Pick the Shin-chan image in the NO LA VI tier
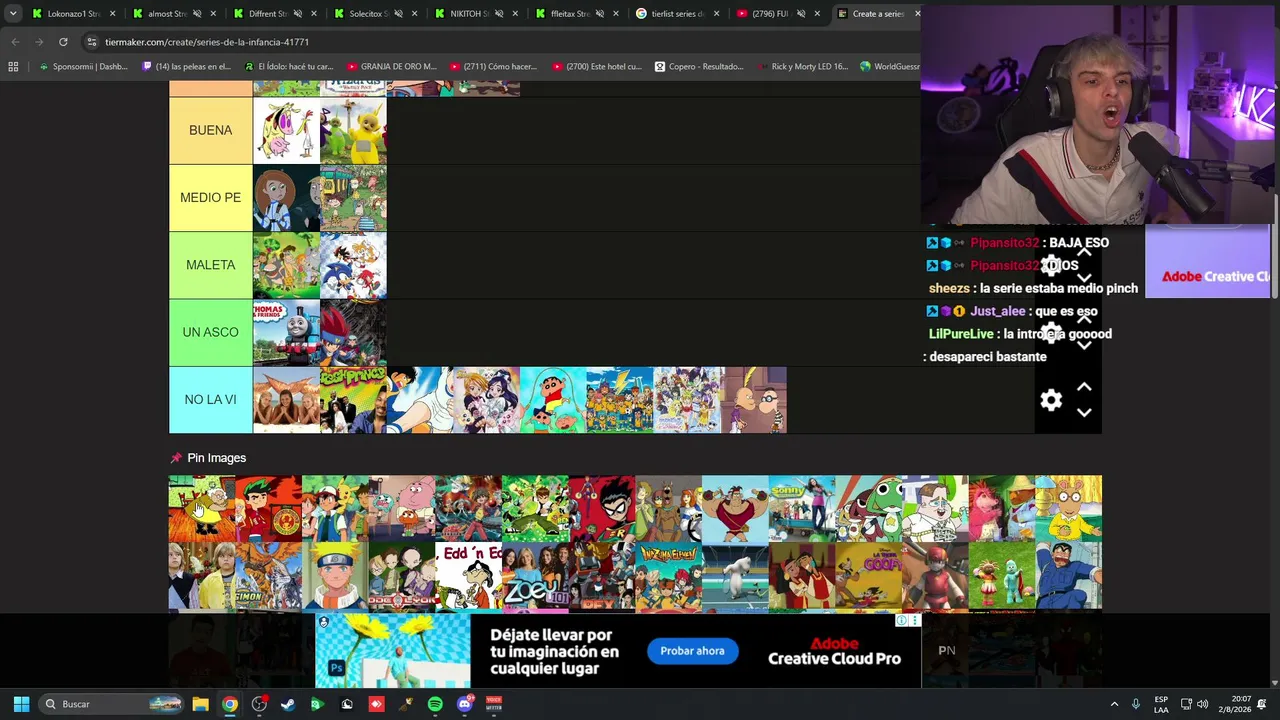1280x720 pixels. point(553,400)
